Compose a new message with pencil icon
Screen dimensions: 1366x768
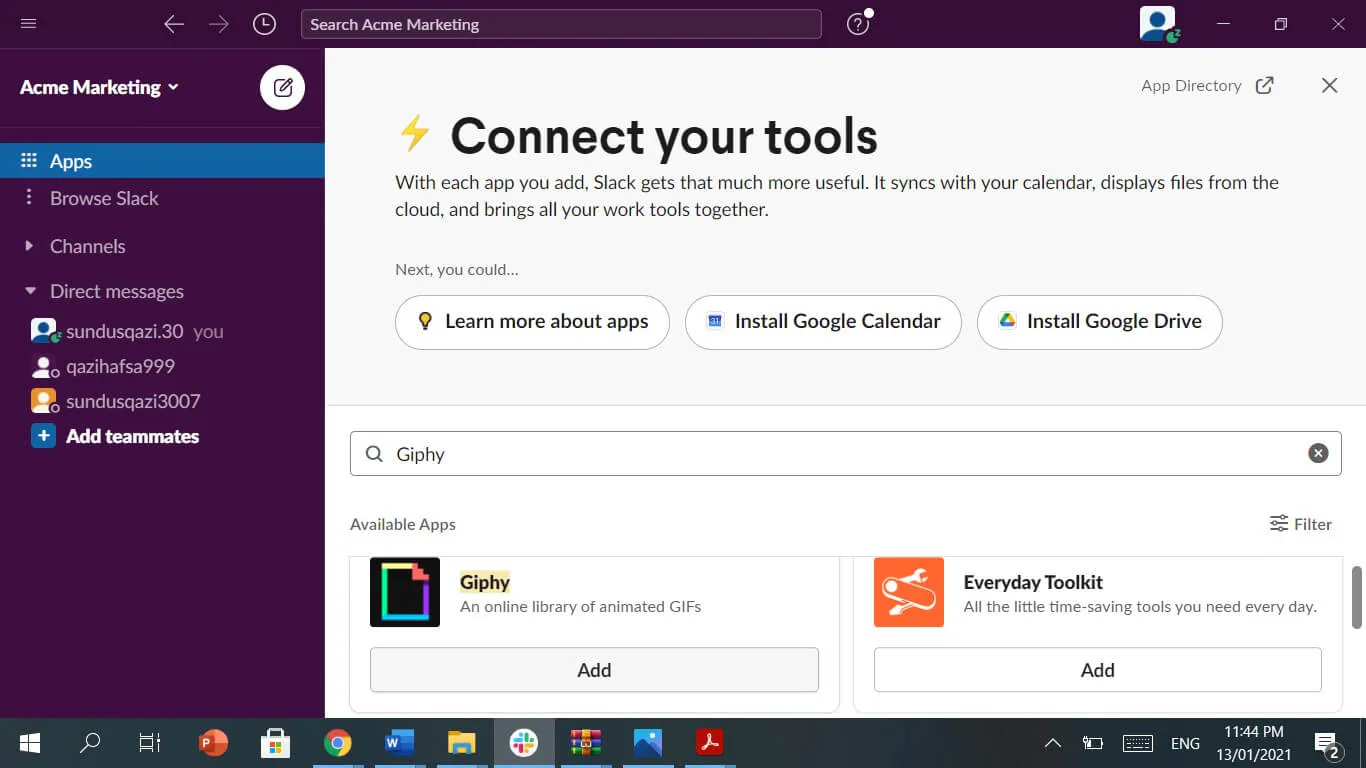pos(283,88)
